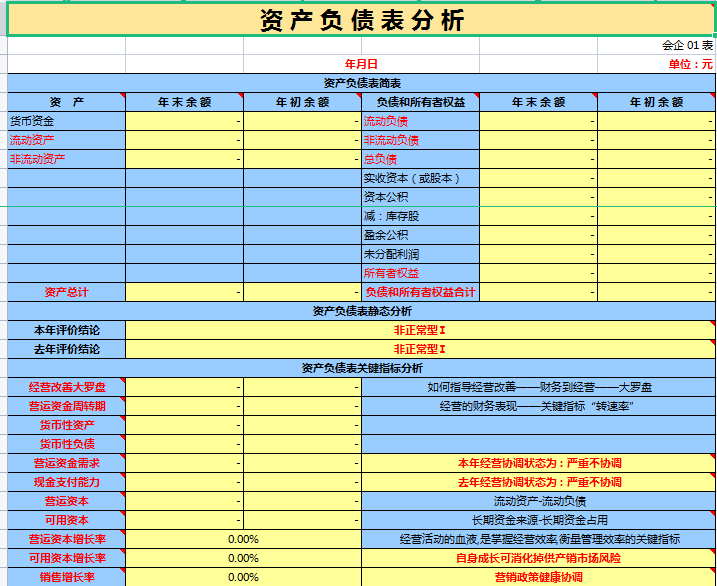Viewport: 717px width, 586px height.
Task: Click the 未分配利润 label cell
Action: pyautogui.click(x=420, y=254)
